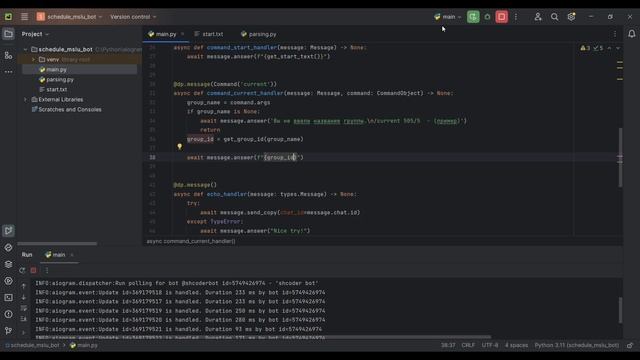Open IDE settings gear
Image resolution: width=640 pixels, height=360 pixels.
(571, 17)
